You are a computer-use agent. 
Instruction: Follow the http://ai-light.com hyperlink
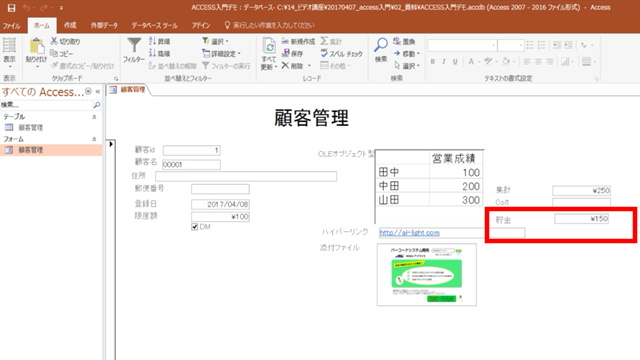click(409, 233)
